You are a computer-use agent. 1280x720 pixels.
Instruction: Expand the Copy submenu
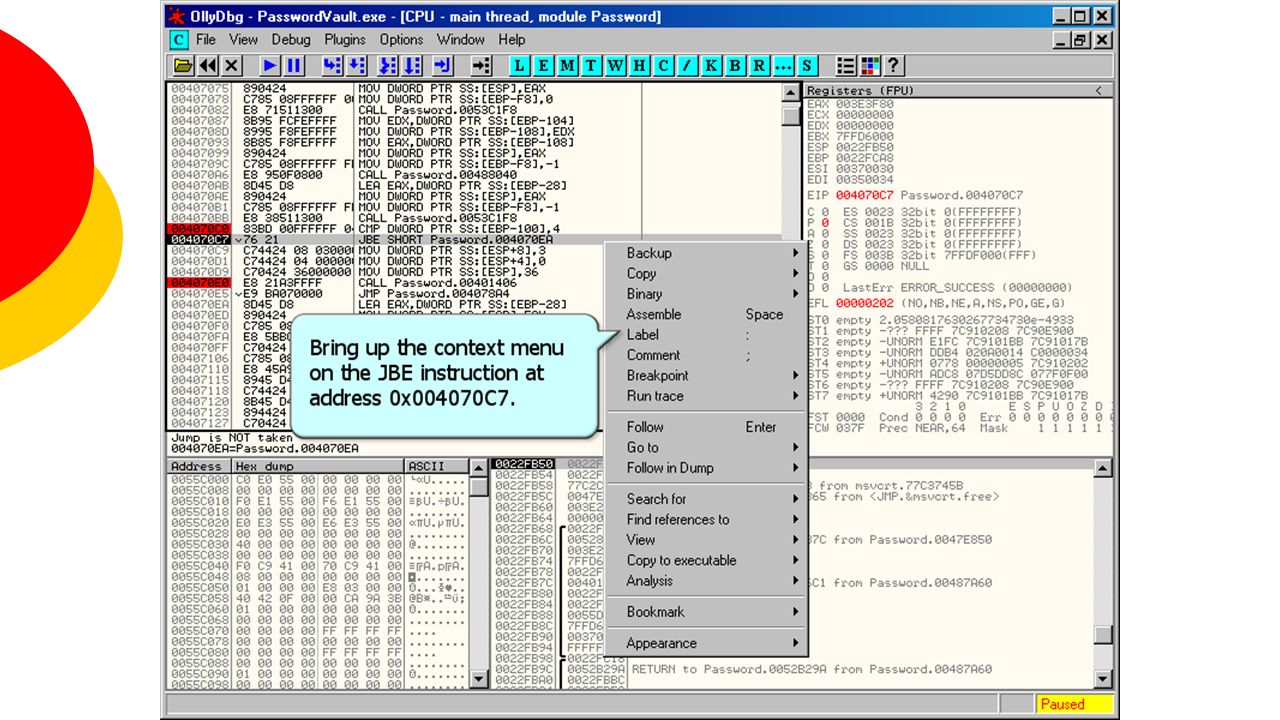(706, 273)
